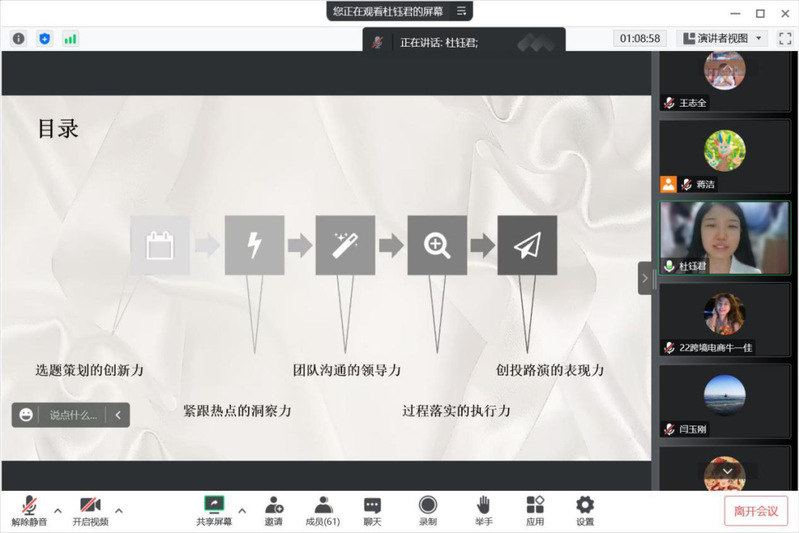This screenshot has height=533, width=799.
Task: Select 王志全 participant tile
Action: (x=724, y=82)
